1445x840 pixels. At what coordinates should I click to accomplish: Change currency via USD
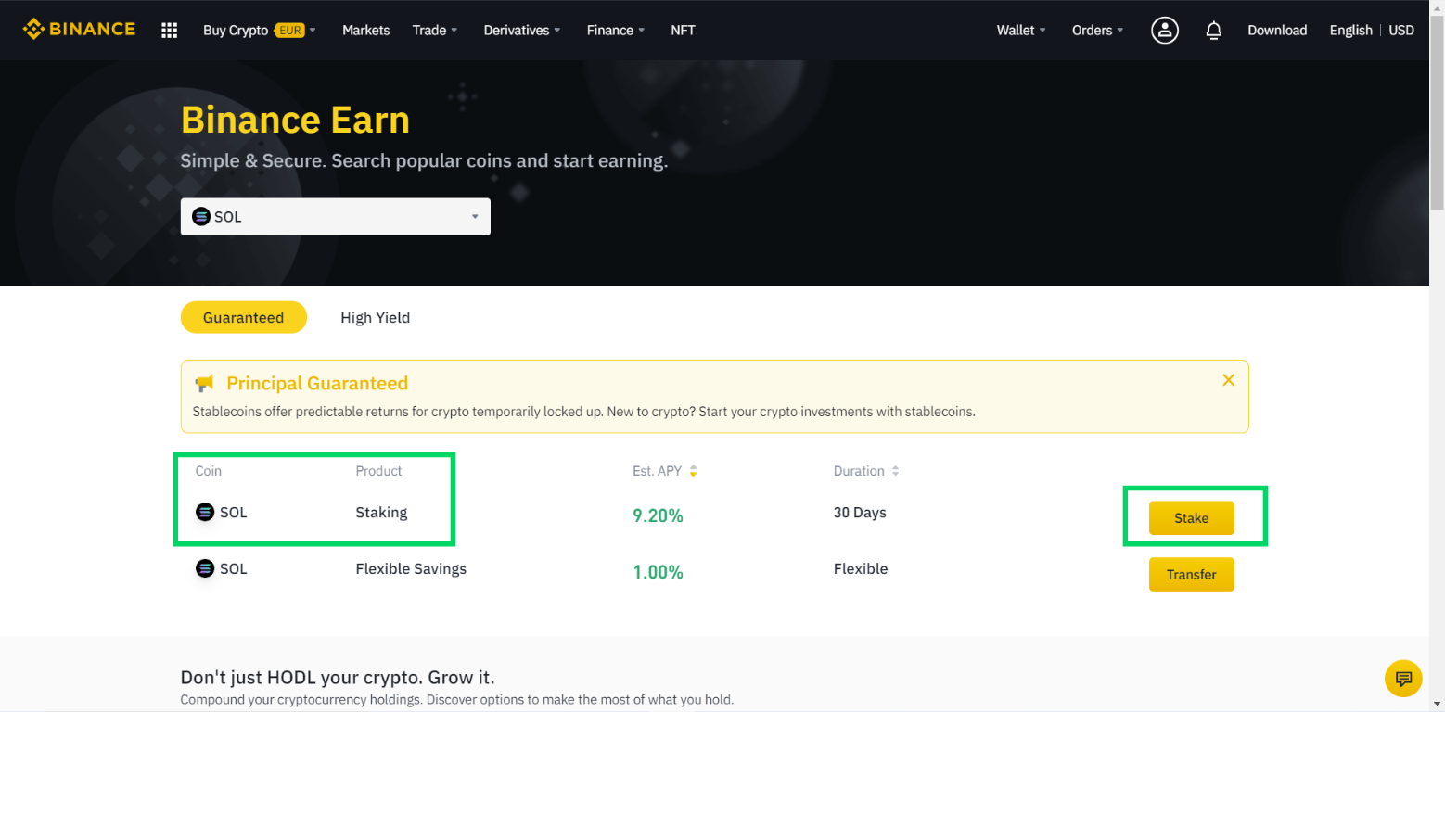click(x=1400, y=31)
